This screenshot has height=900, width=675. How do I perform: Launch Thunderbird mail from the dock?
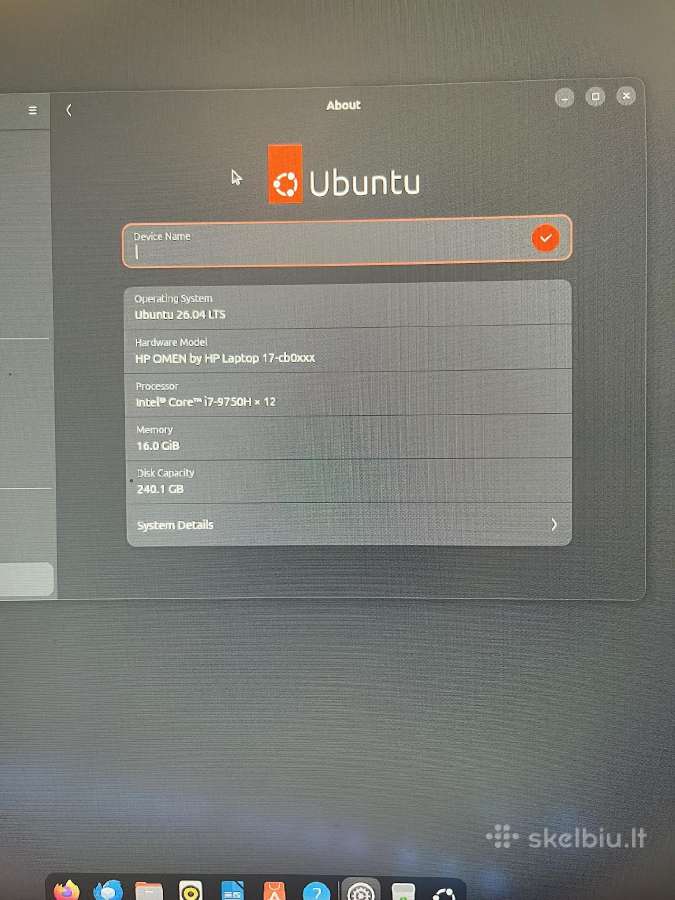coord(108,890)
